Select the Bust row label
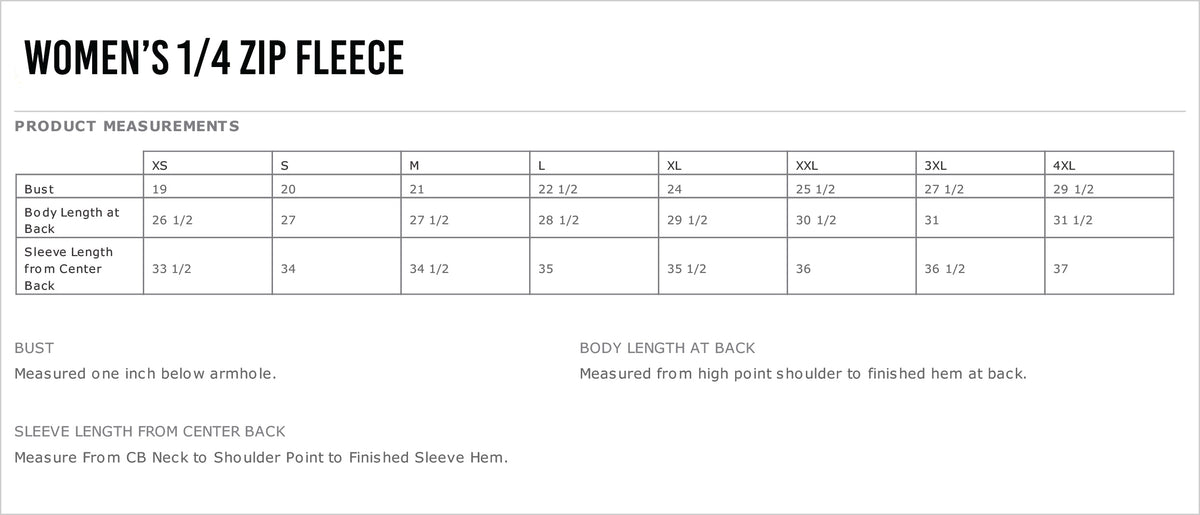Viewport: 1200px width, 515px height. 40,189
